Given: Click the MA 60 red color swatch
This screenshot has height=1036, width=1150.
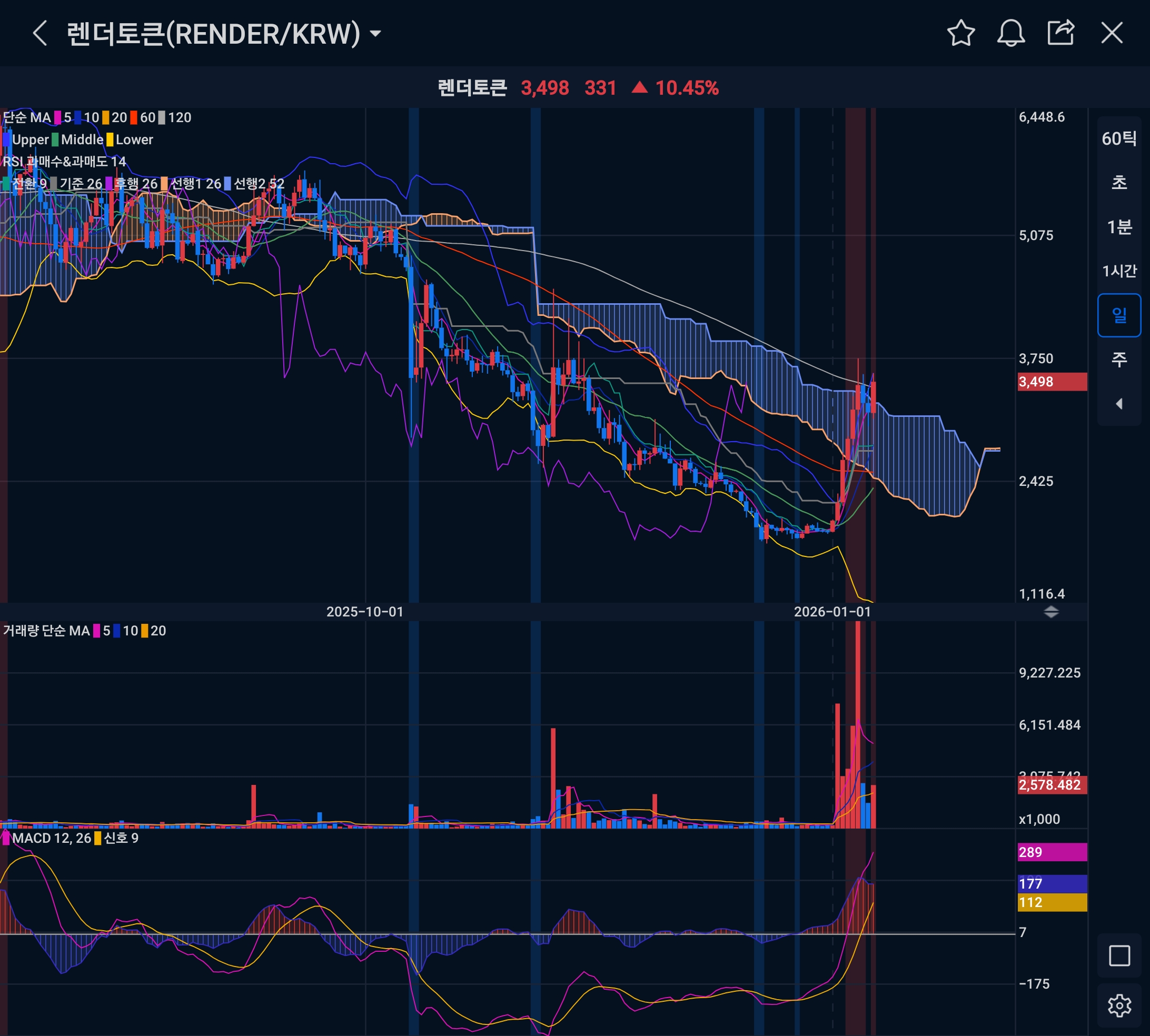Looking at the screenshot, I should (x=133, y=118).
